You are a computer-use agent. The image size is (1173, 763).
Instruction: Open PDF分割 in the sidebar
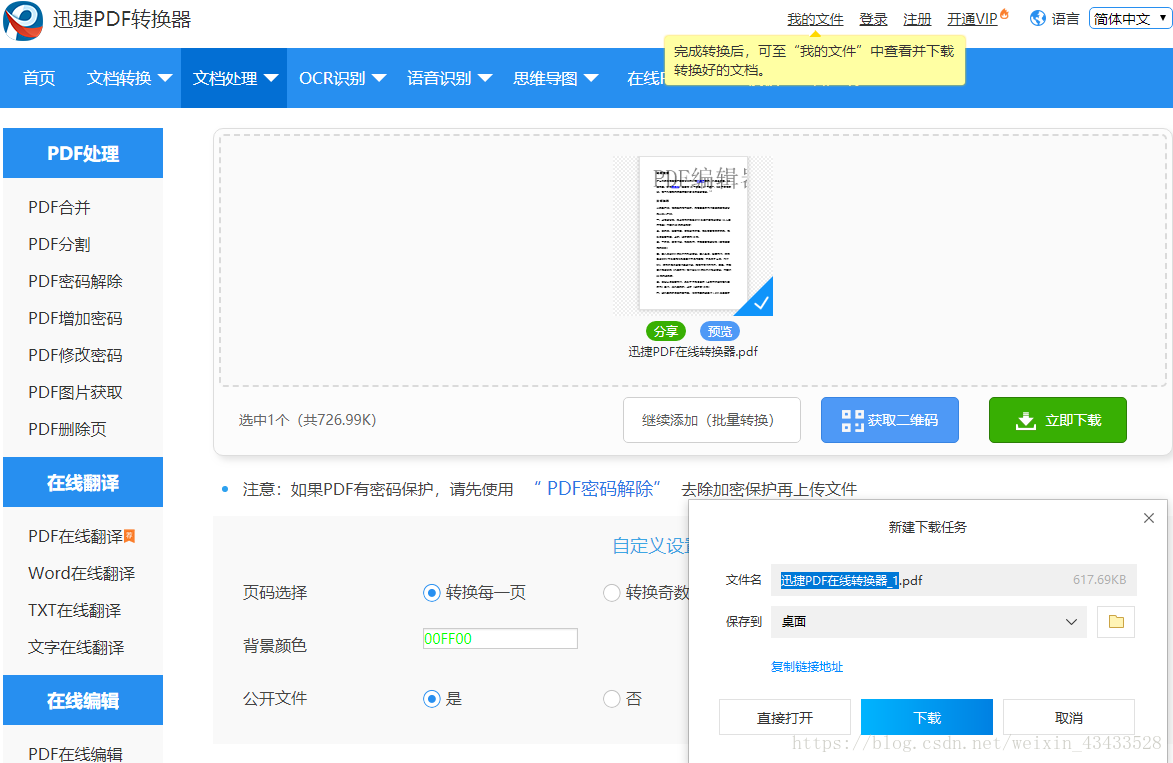click(x=59, y=245)
